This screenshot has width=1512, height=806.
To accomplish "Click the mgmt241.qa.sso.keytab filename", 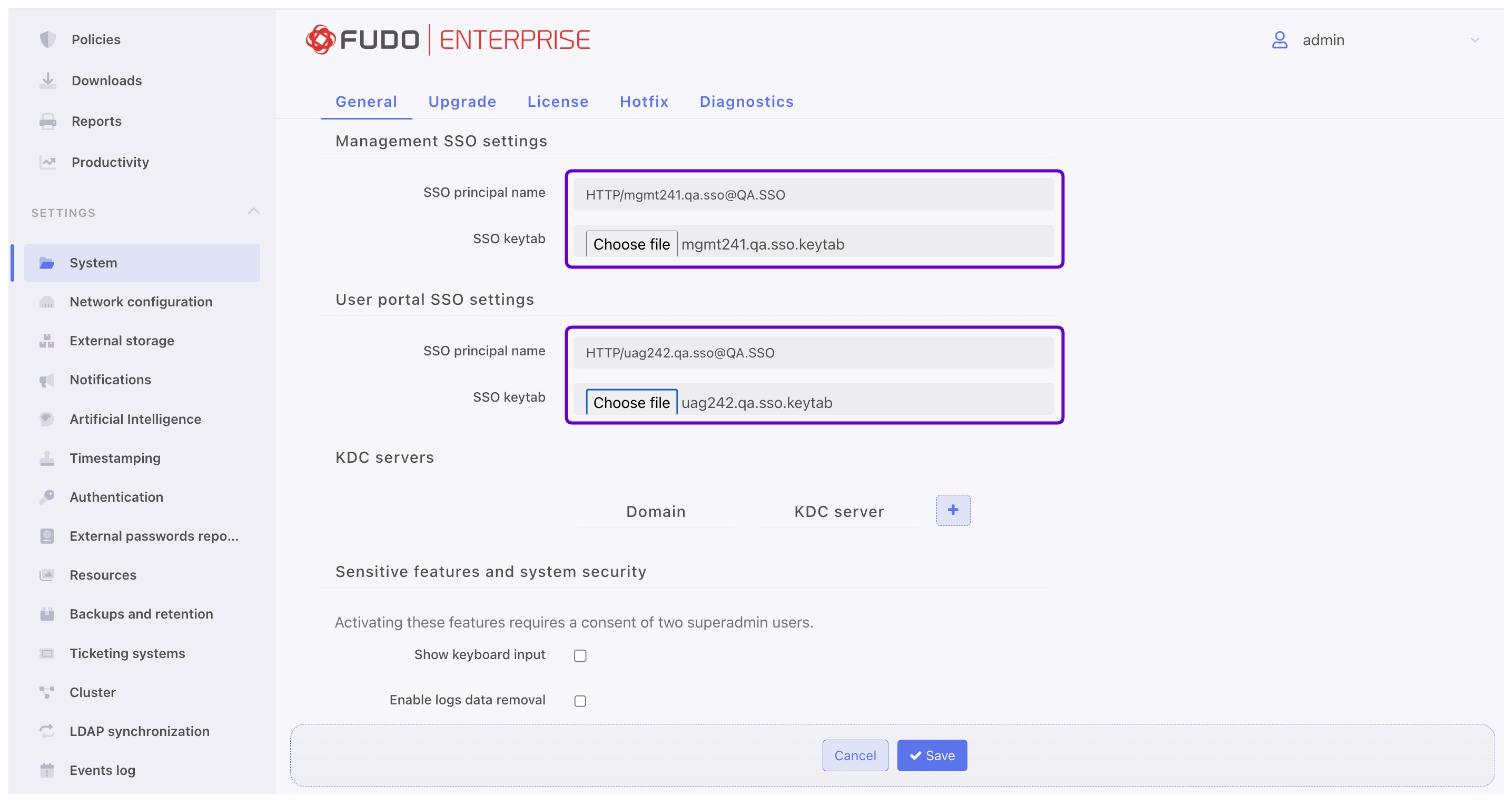I will [x=763, y=244].
